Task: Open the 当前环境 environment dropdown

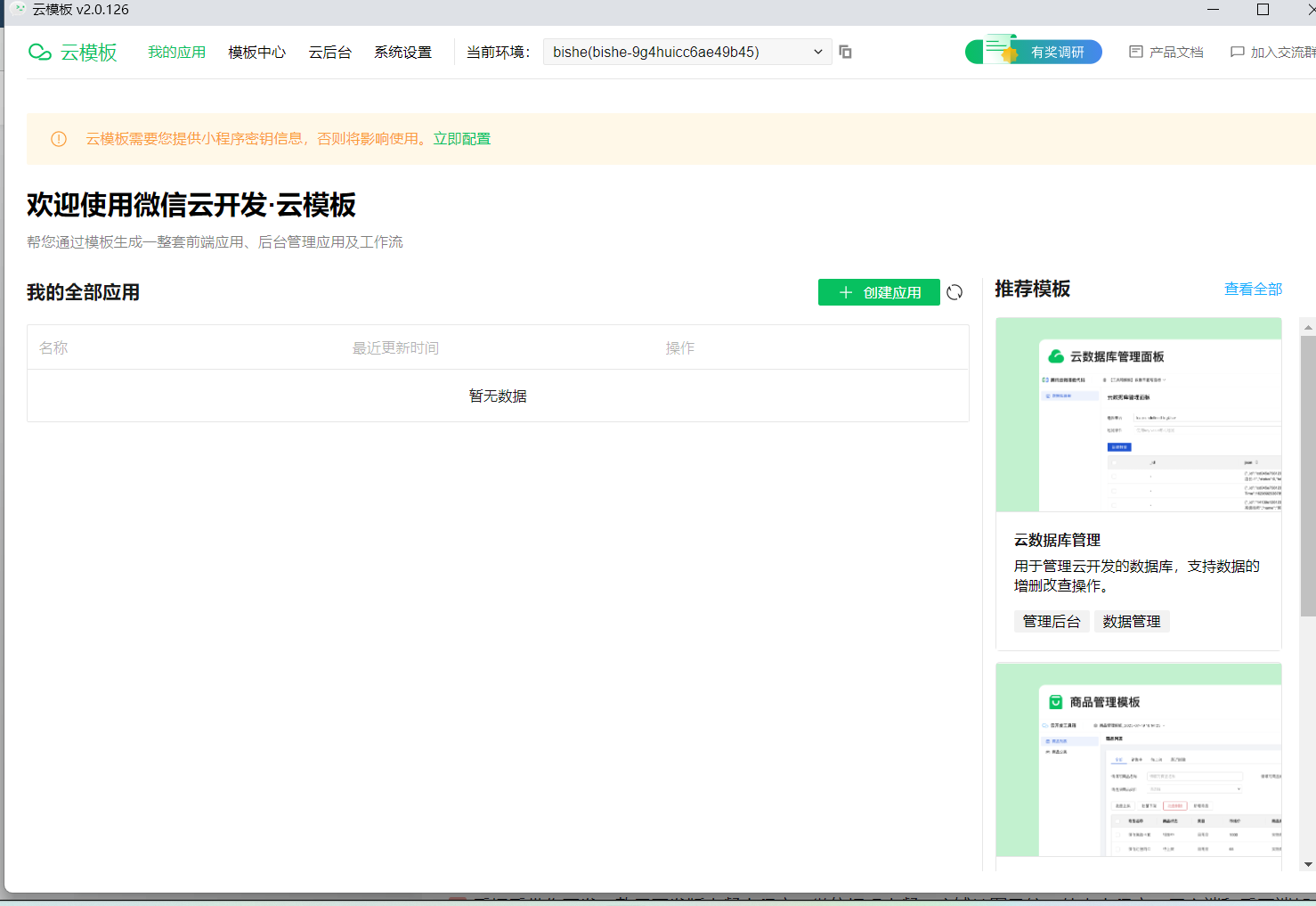Action: coord(687,52)
